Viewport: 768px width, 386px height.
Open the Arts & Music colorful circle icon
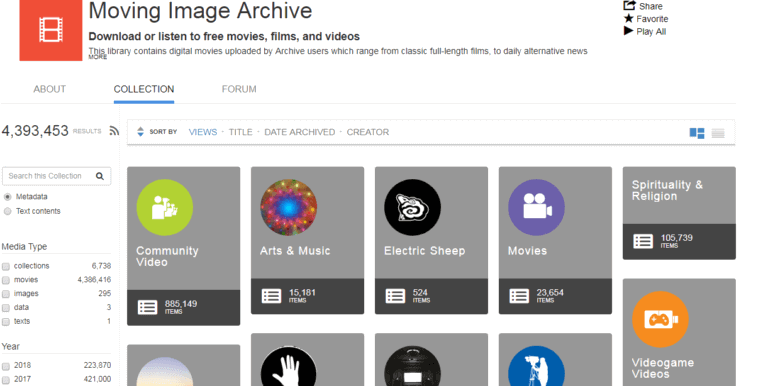[288, 207]
